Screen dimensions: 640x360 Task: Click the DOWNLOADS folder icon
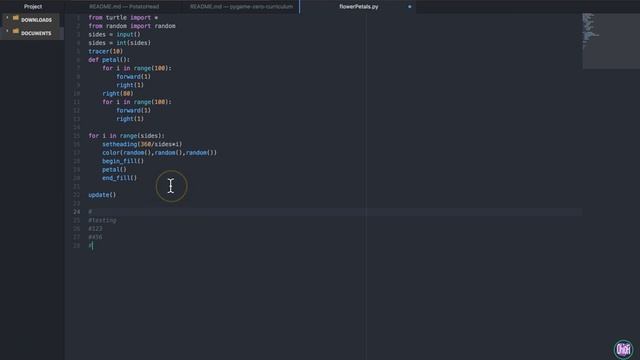(16, 18)
